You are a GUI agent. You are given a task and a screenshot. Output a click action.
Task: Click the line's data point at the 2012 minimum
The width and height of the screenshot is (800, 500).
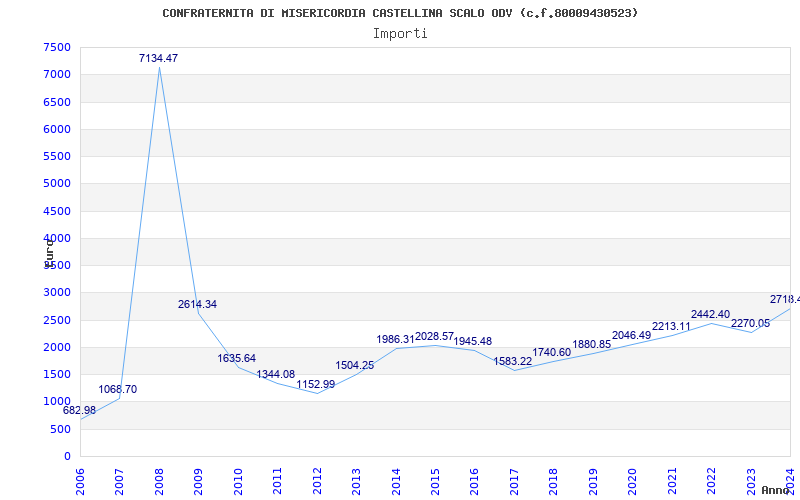pyautogui.click(x=317, y=393)
